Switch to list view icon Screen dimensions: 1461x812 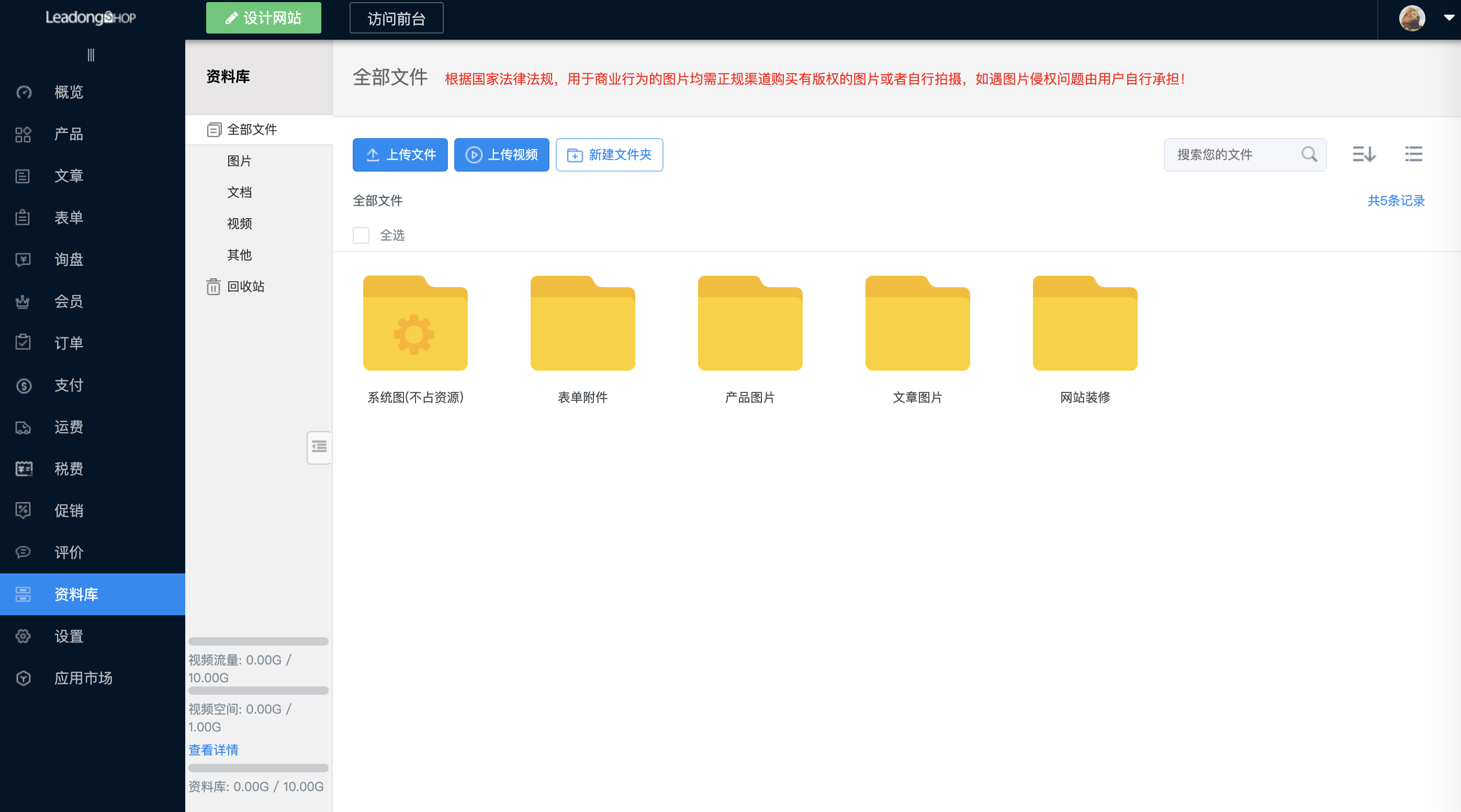pyautogui.click(x=1413, y=154)
